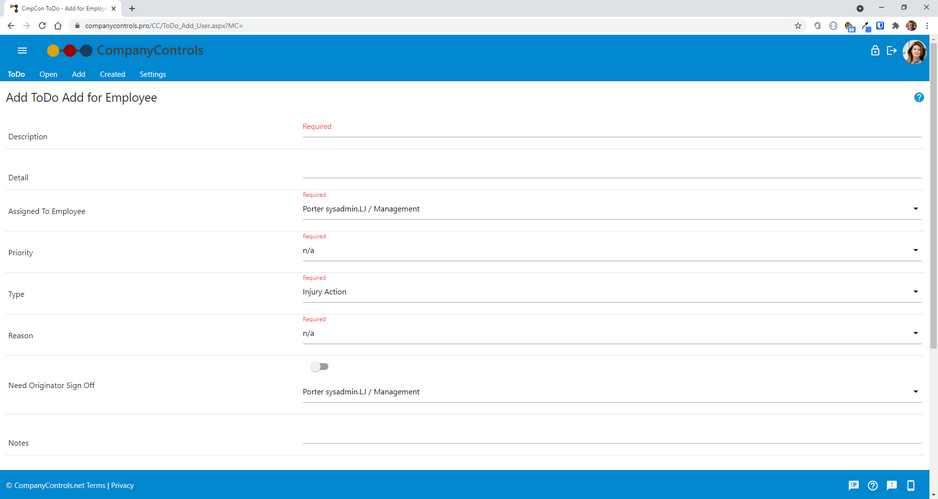
Task: Click the sign-out arrow icon
Action: [891, 51]
